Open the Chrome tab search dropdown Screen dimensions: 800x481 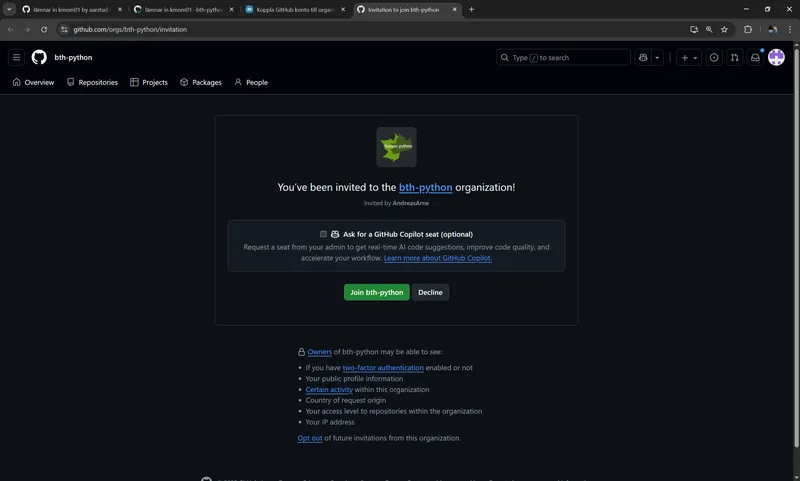pyautogui.click(x=9, y=9)
